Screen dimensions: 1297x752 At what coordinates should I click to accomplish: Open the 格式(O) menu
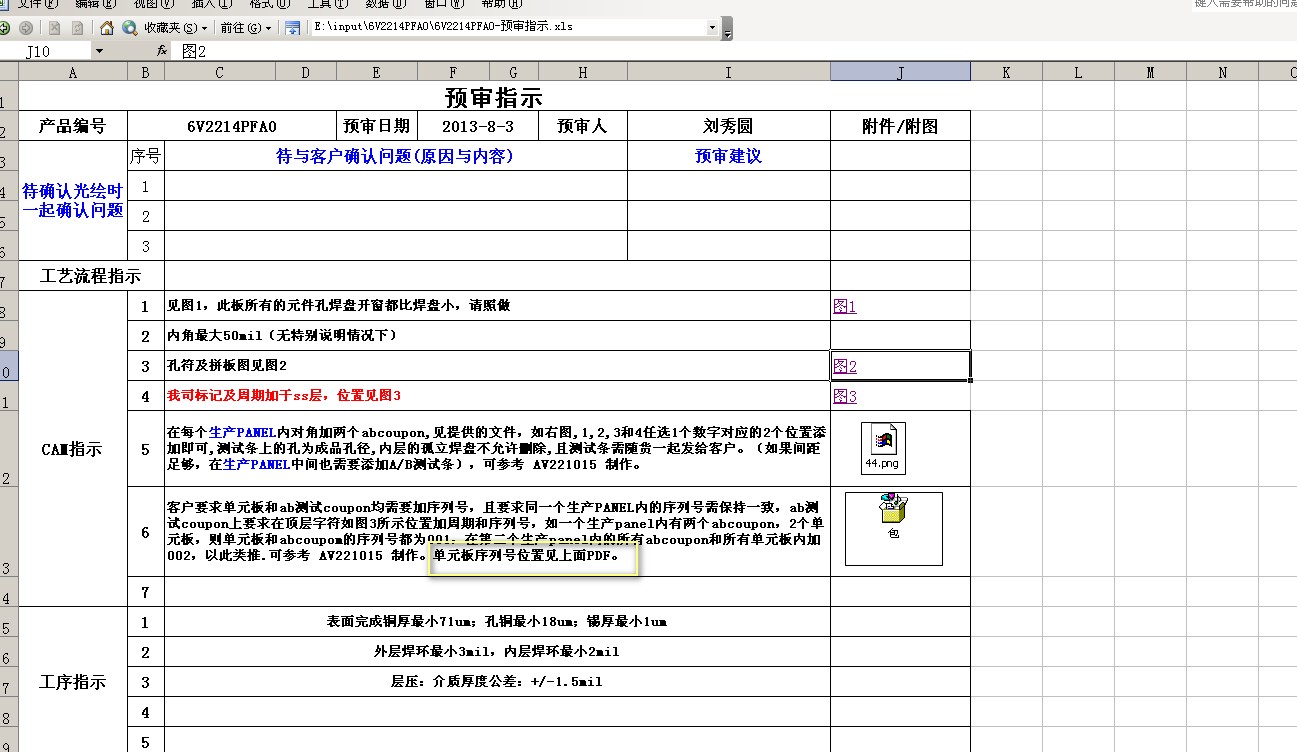[269, 4]
